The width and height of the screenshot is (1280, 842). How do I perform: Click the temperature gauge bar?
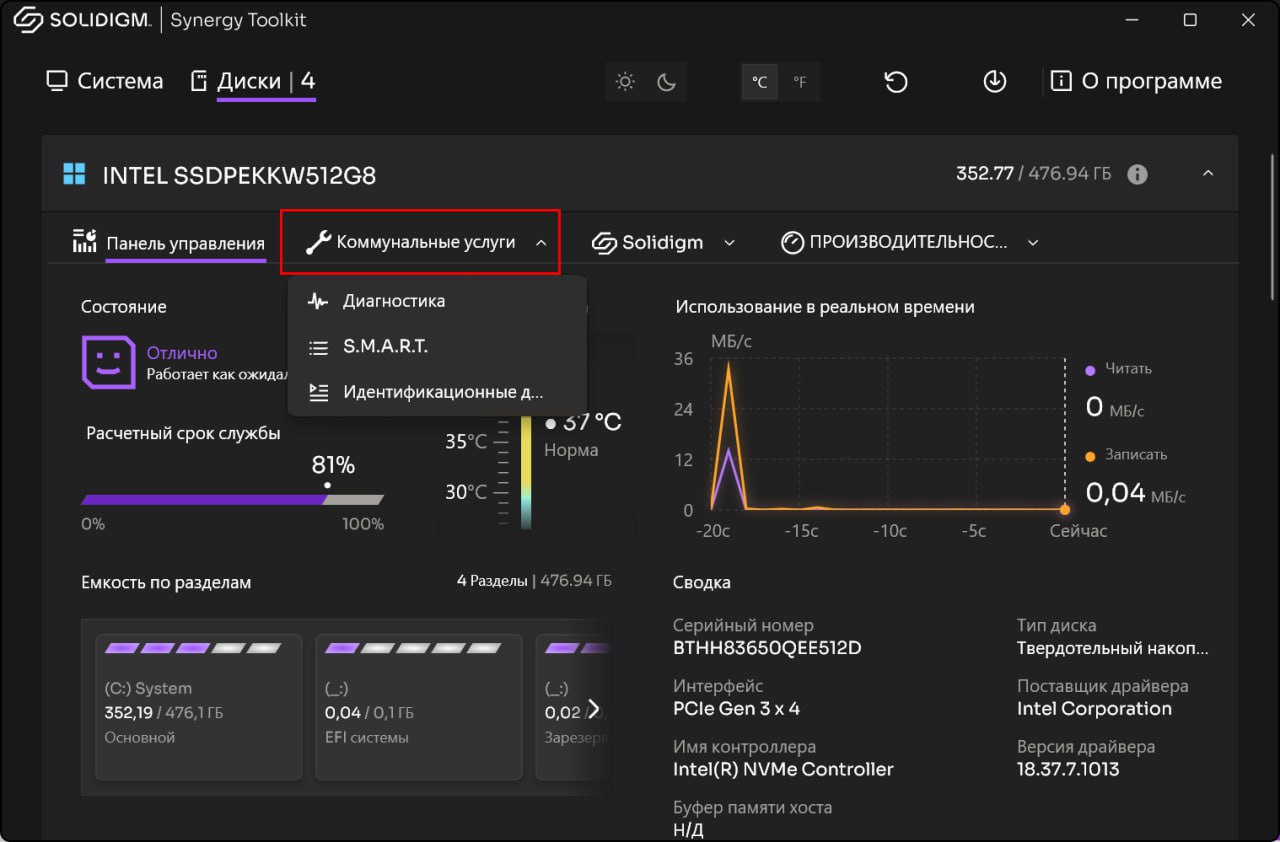526,470
